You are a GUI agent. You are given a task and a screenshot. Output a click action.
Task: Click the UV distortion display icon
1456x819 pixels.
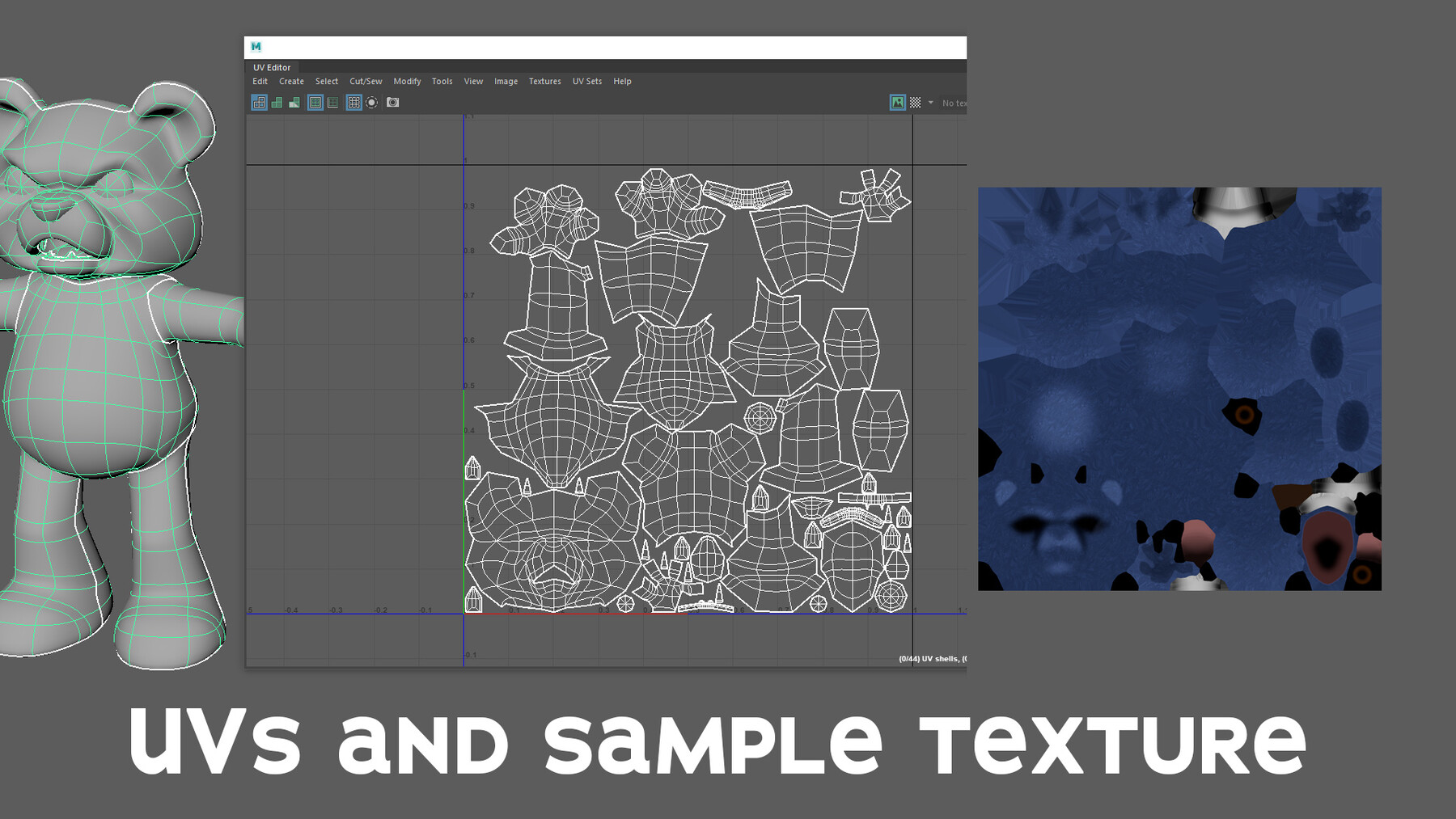pos(294,102)
